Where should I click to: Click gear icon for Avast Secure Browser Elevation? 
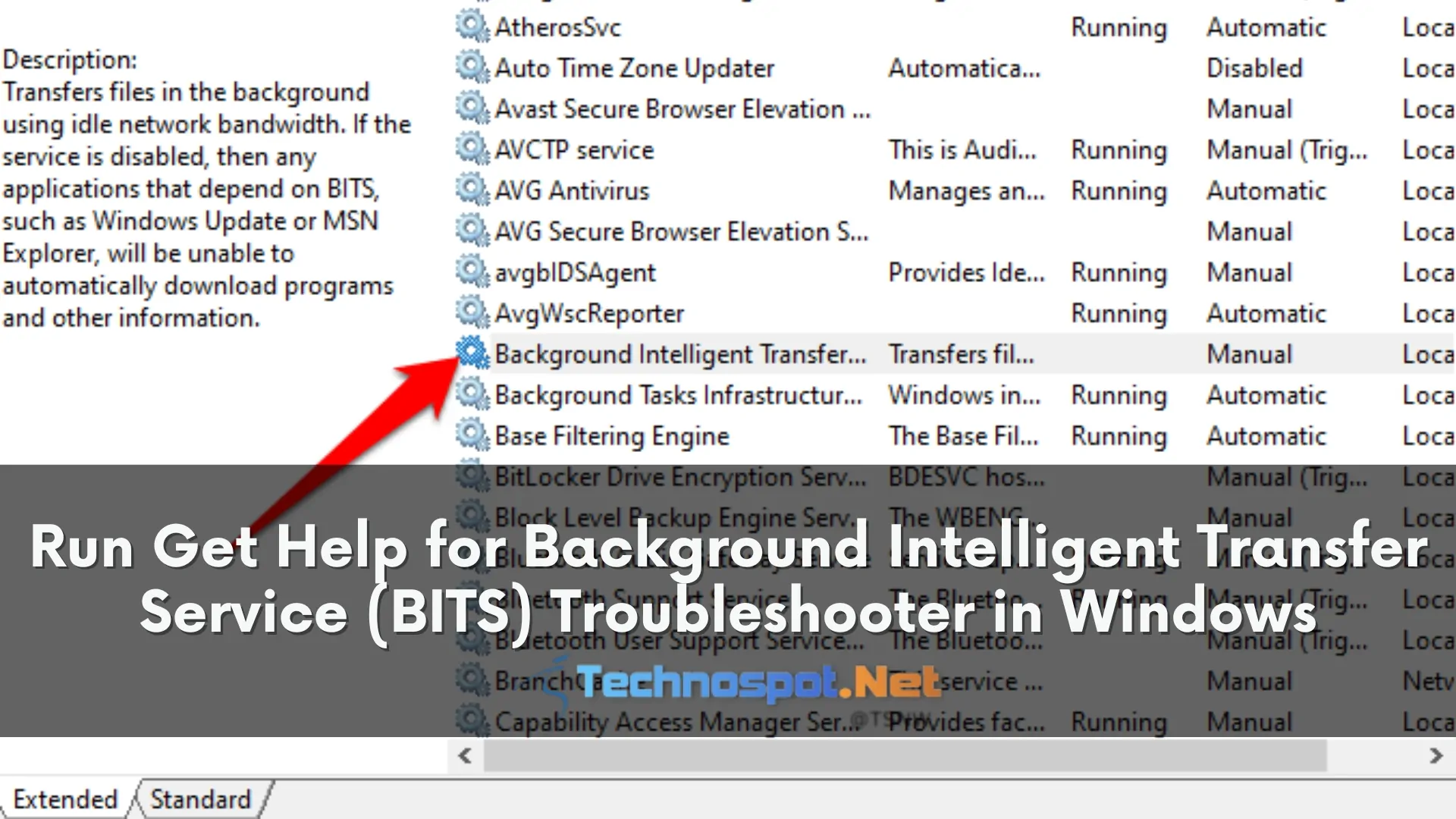click(x=472, y=108)
